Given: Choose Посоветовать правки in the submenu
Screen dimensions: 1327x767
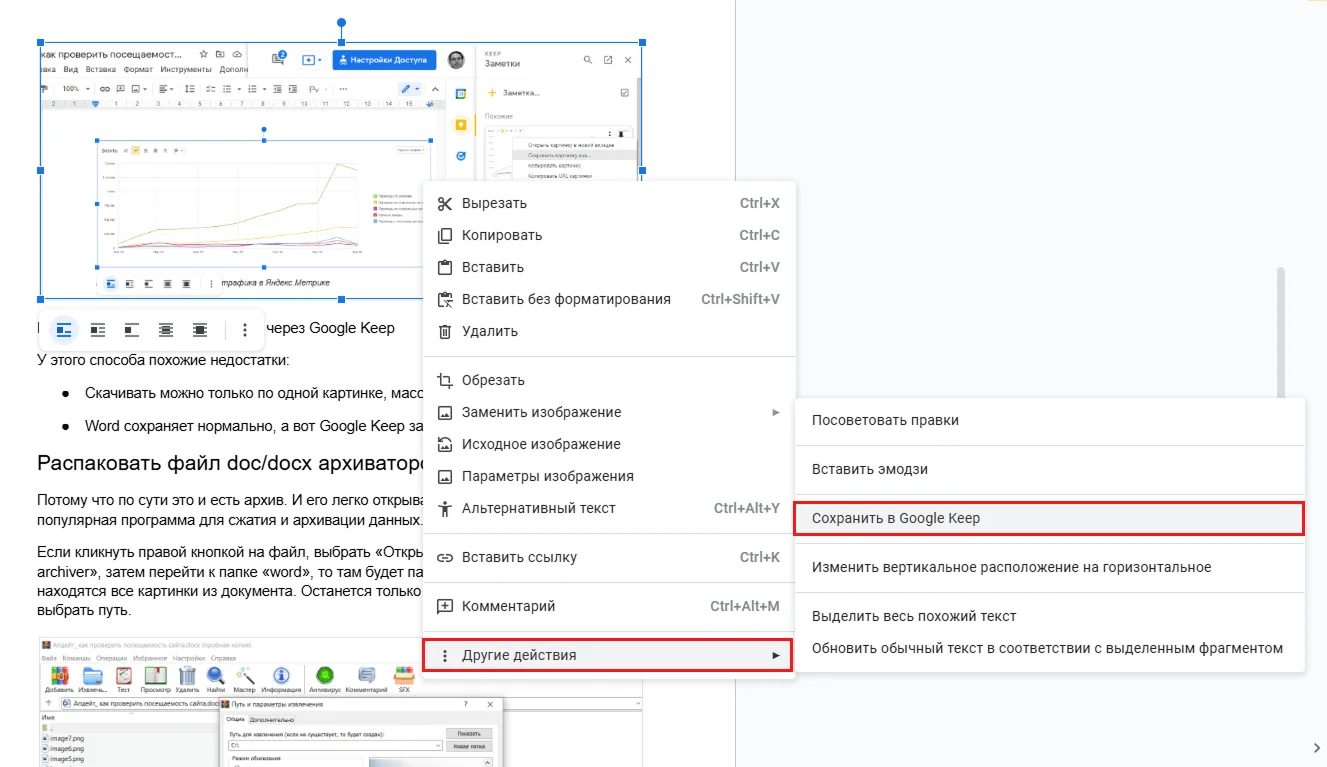Looking at the screenshot, I should [1050, 420].
